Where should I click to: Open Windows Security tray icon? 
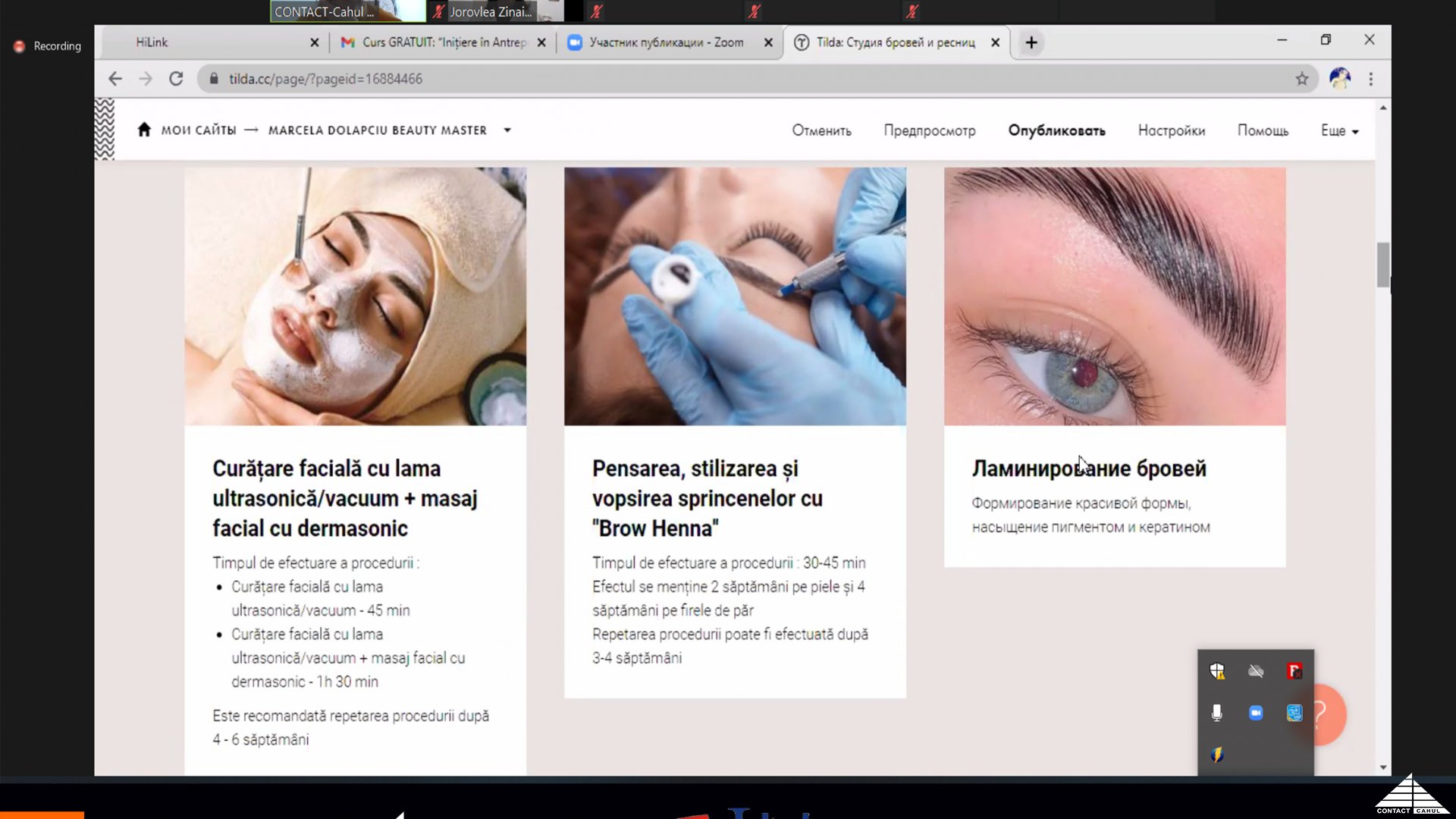pos(1217,671)
